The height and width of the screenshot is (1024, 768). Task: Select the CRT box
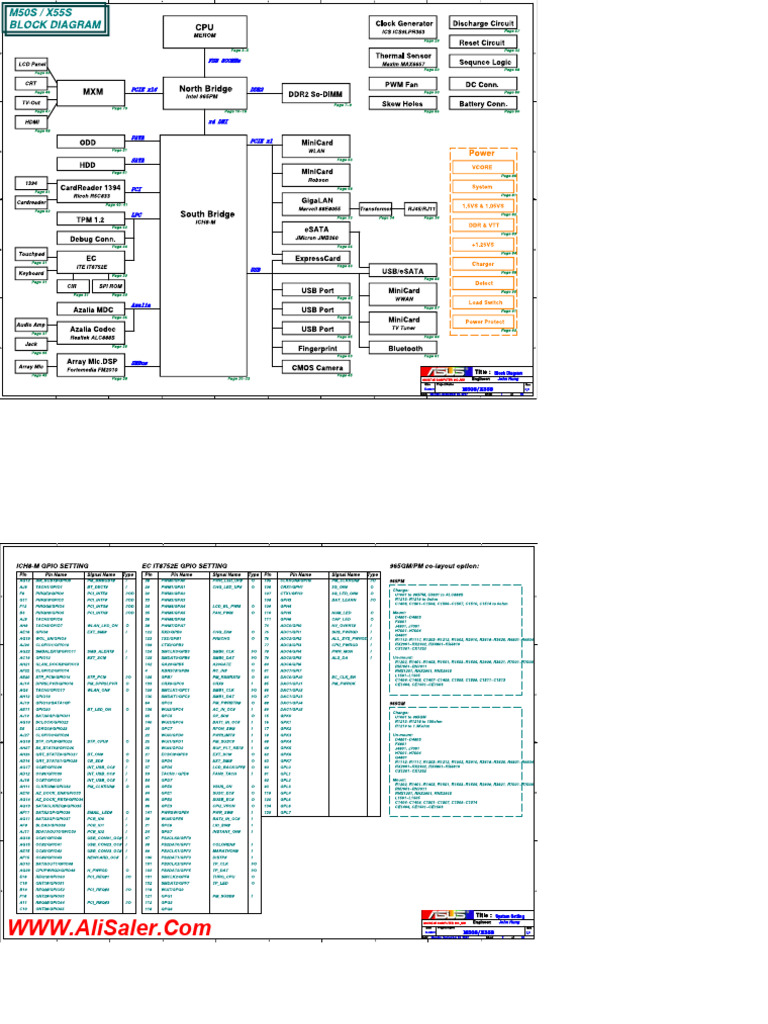coord(31,83)
